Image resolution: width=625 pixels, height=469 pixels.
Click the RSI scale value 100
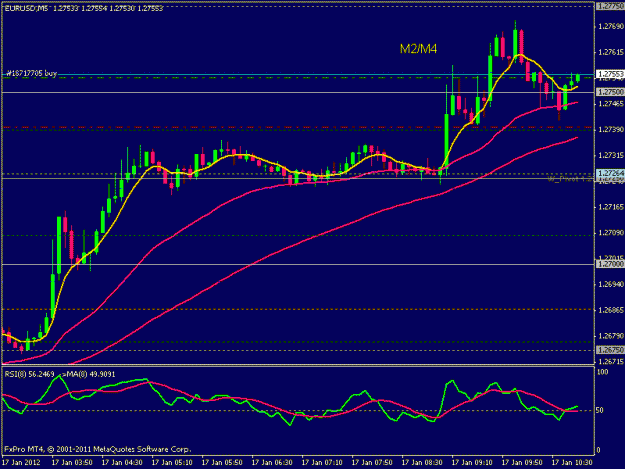[x=603, y=372]
